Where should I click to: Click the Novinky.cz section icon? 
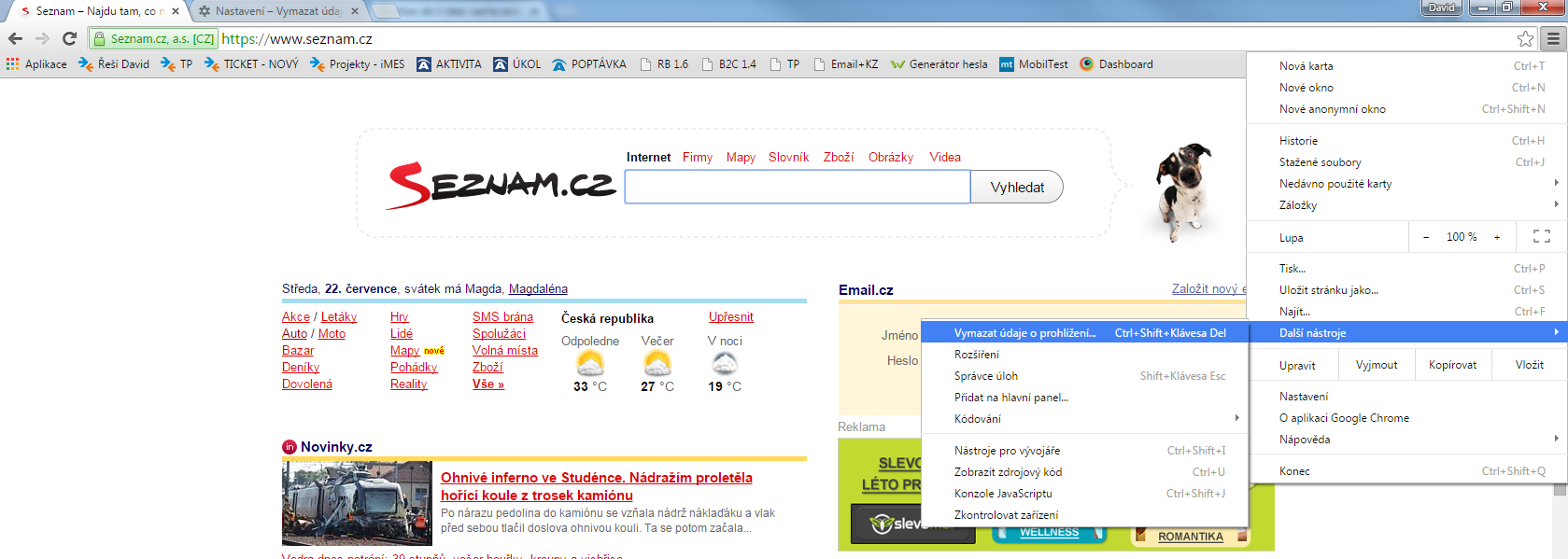click(290, 447)
